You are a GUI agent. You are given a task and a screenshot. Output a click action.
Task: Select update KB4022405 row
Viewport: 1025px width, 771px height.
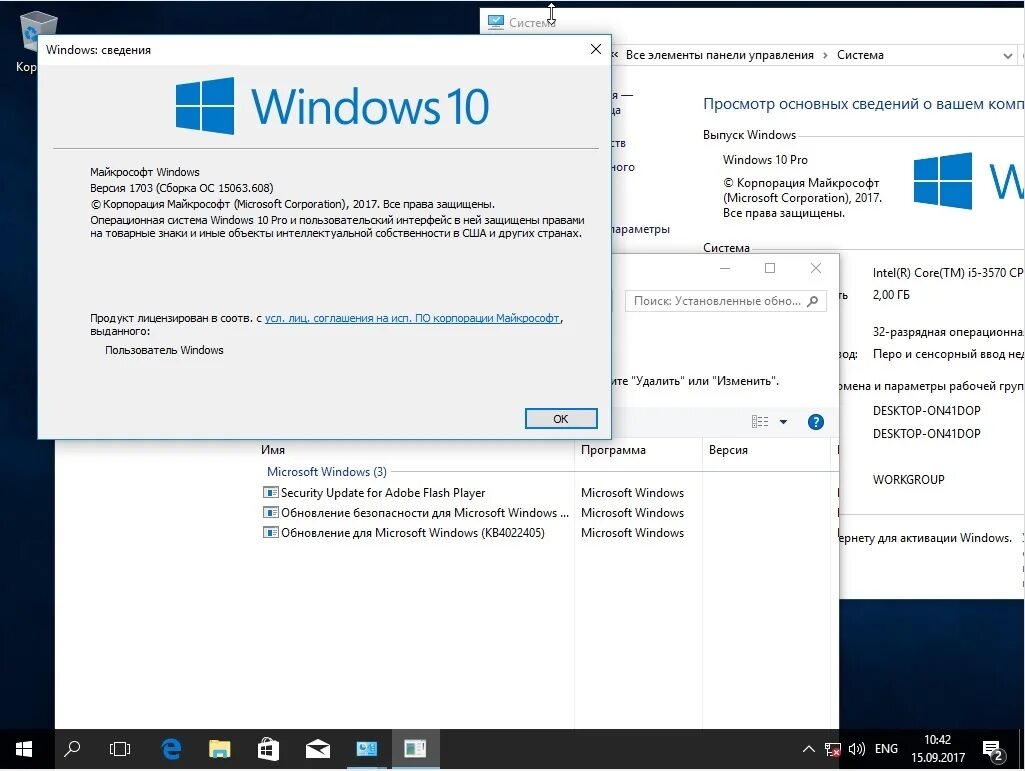(412, 532)
